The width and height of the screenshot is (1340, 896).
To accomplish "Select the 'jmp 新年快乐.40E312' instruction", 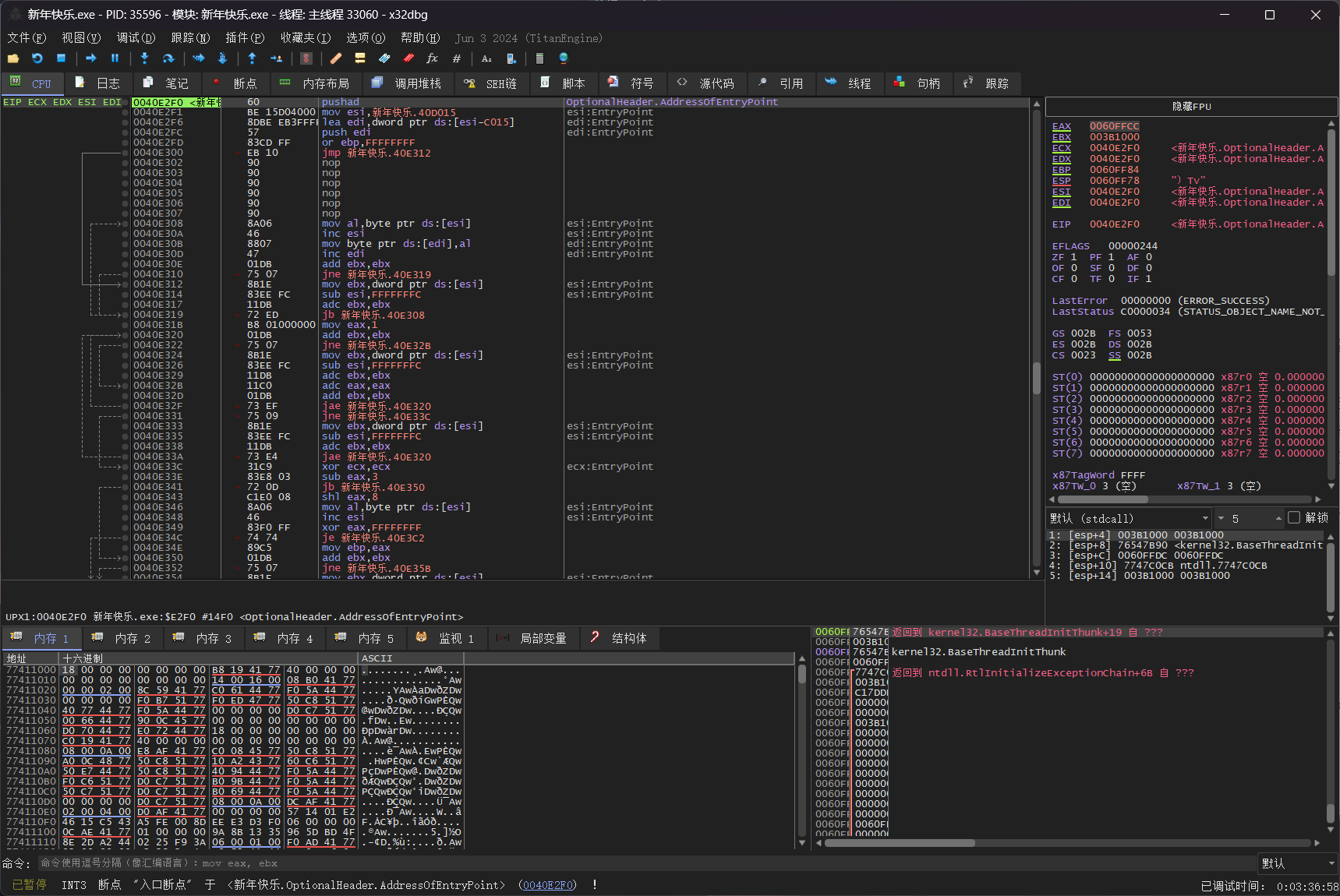I will tap(376, 153).
